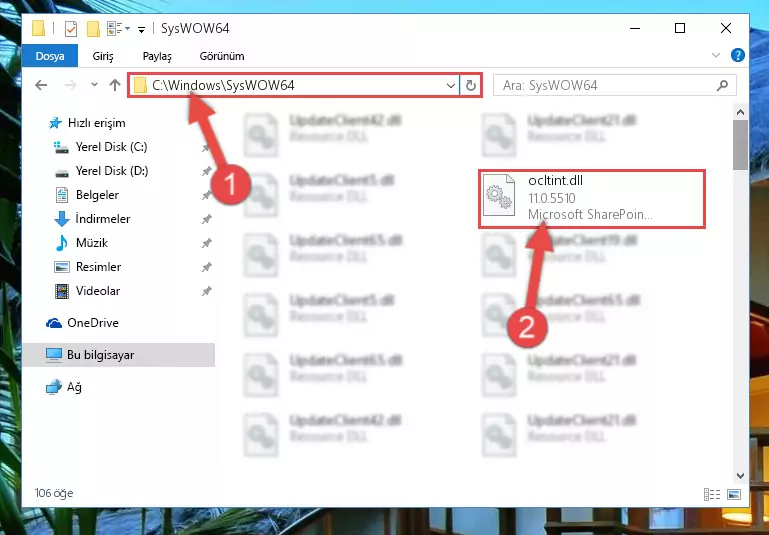The height and width of the screenshot is (535, 769).
Task: Click the scroll down arrow of file list
Action: (x=741, y=475)
